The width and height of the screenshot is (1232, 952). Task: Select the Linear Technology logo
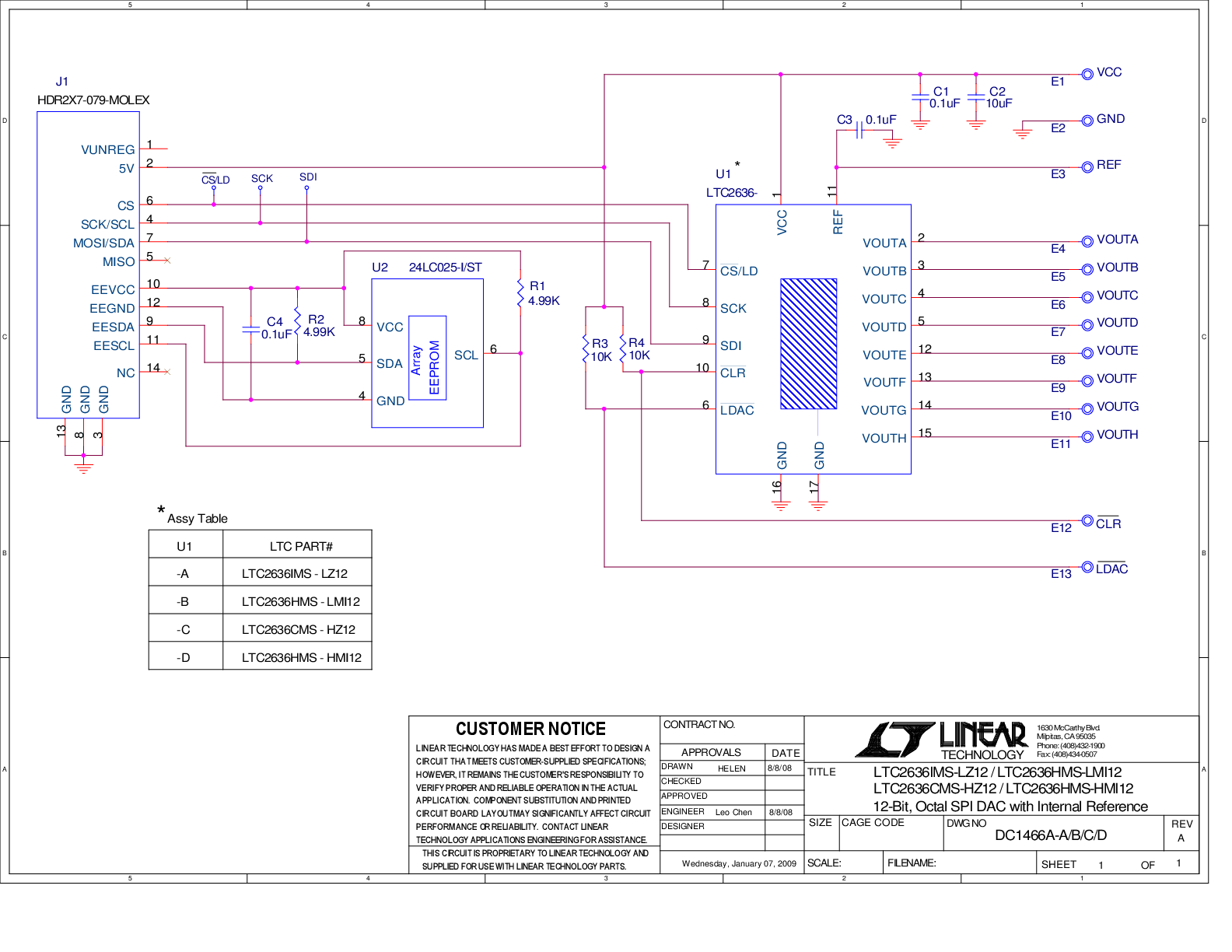click(941, 740)
